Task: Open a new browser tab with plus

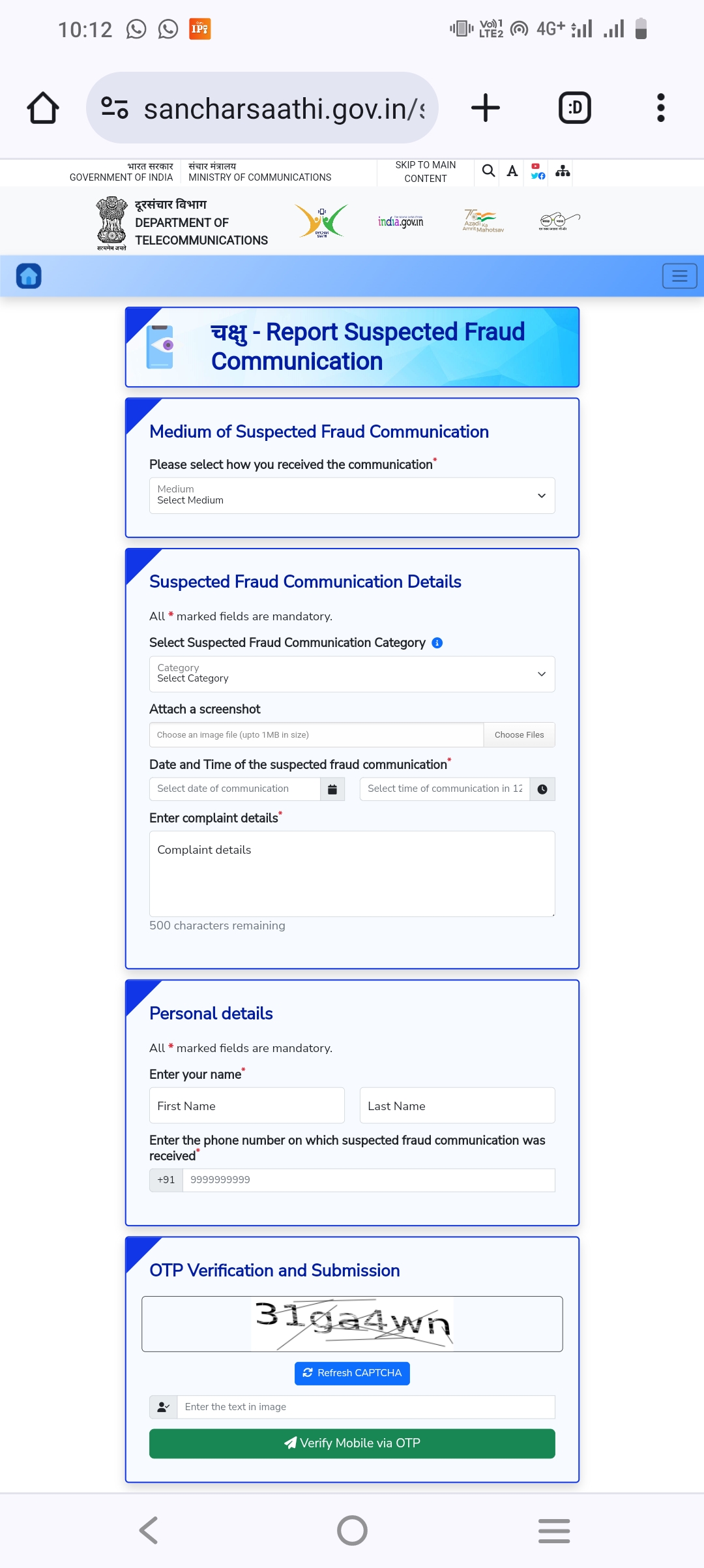Action: coord(486,108)
